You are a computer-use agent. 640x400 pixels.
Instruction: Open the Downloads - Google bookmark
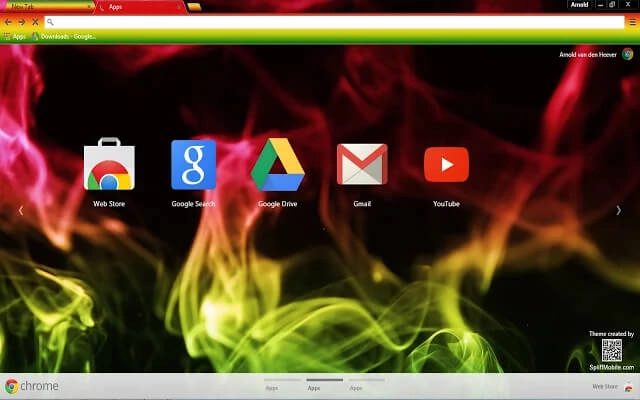pyautogui.click(x=64, y=37)
